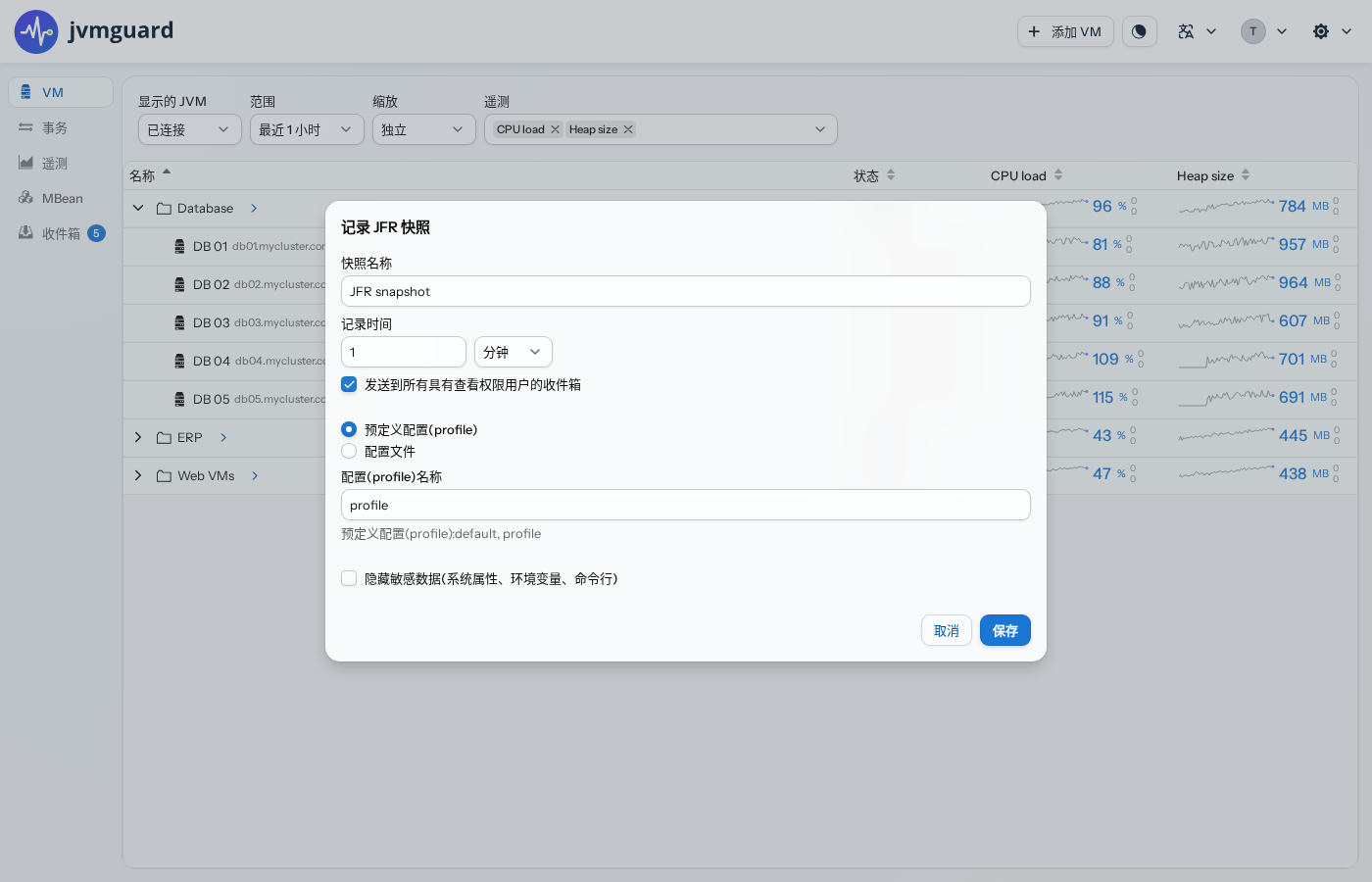The height and width of the screenshot is (882, 1372).
Task: Click the 964 MB heap value
Action: (1304, 282)
